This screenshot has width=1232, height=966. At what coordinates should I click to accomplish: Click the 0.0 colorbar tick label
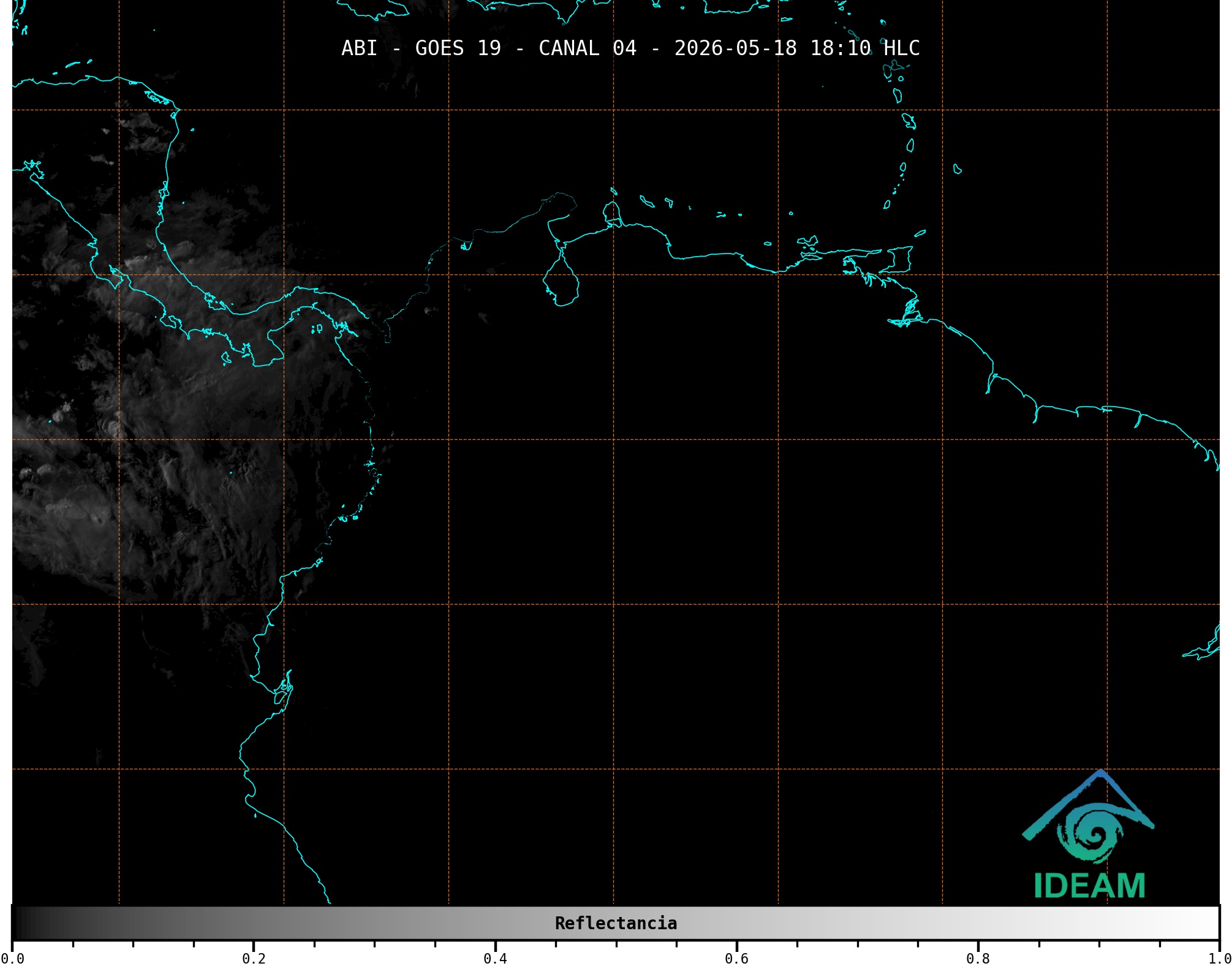click(12, 959)
